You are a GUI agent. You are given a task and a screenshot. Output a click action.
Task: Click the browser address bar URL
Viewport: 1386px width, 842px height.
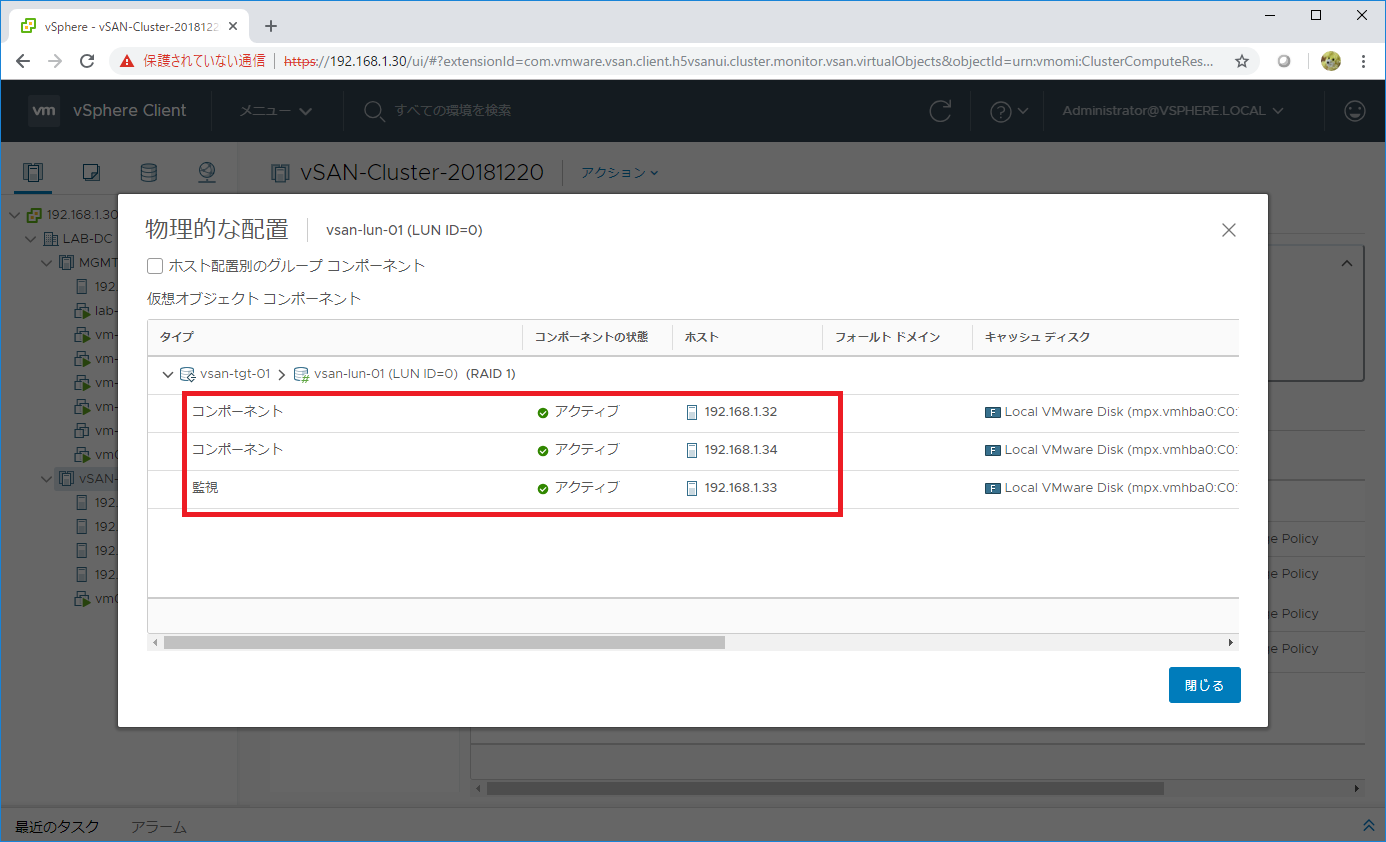750,61
